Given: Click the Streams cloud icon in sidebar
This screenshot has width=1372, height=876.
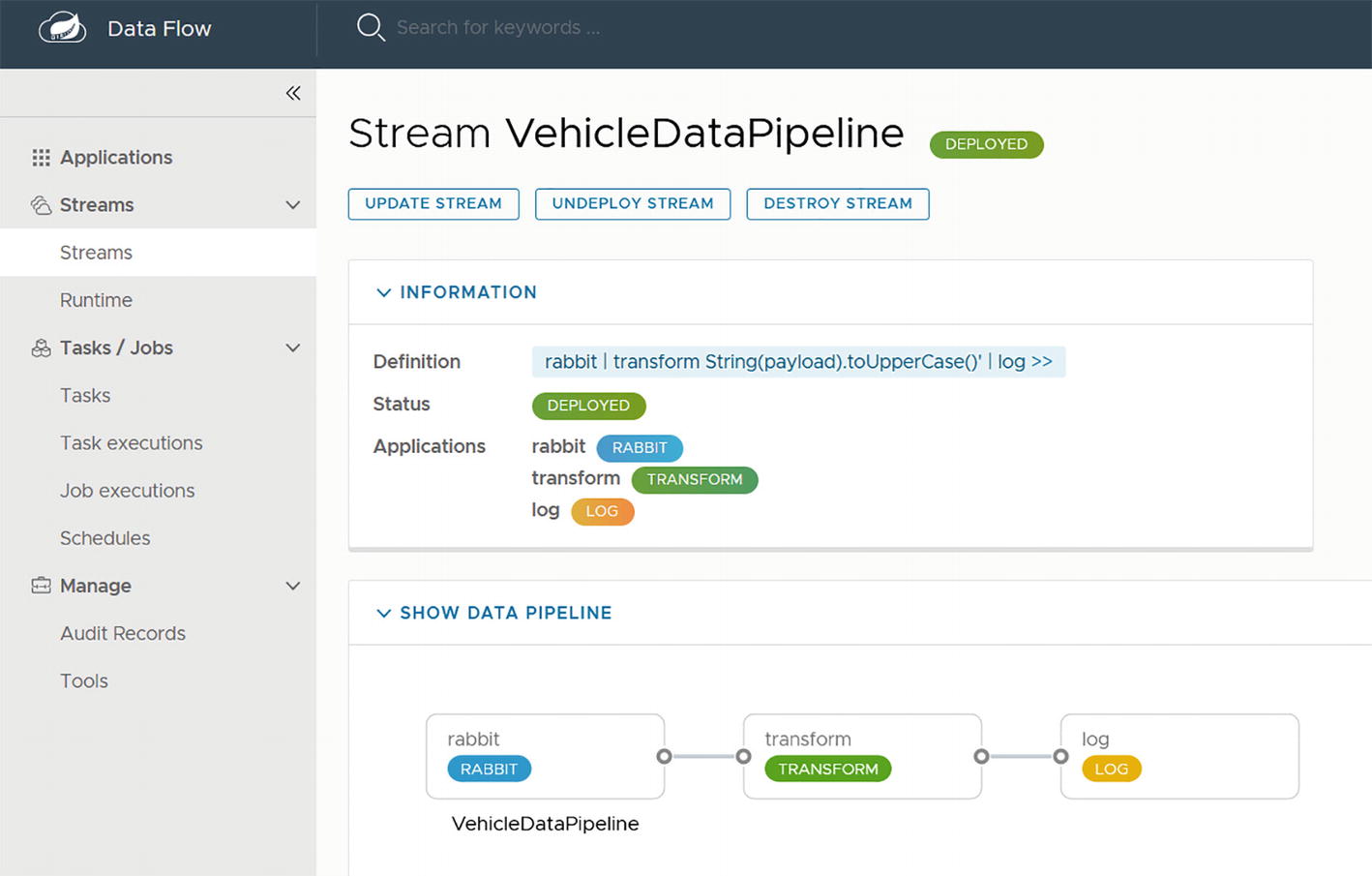Looking at the screenshot, I should coord(41,205).
